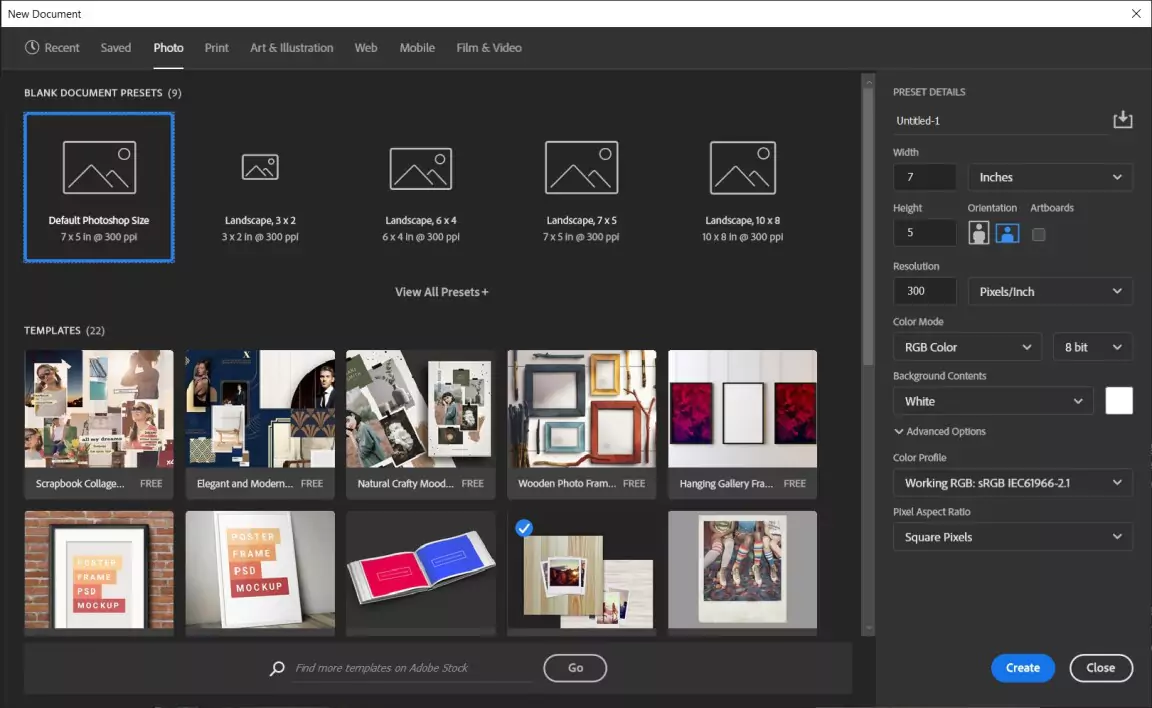
Task: Choose Landscape, 10 x 8 preset icon
Action: [742, 167]
